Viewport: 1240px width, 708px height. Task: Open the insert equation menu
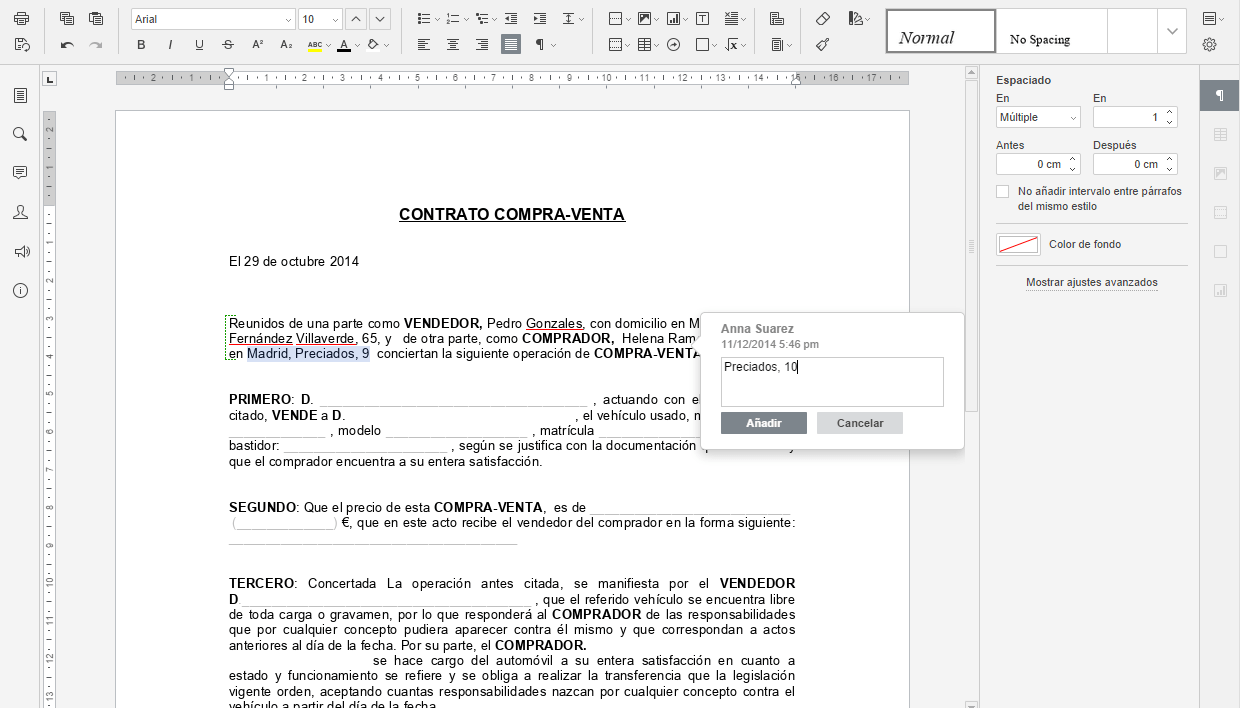coord(736,44)
